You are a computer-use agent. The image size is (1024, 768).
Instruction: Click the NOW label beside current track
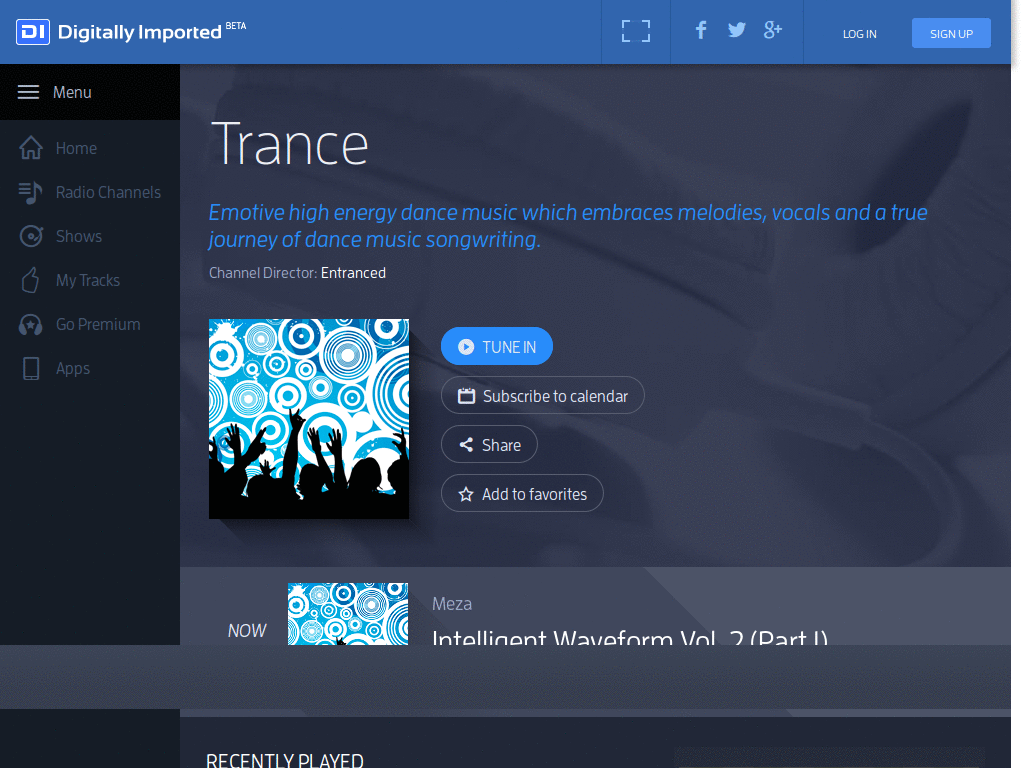click(x=247, y=630)
